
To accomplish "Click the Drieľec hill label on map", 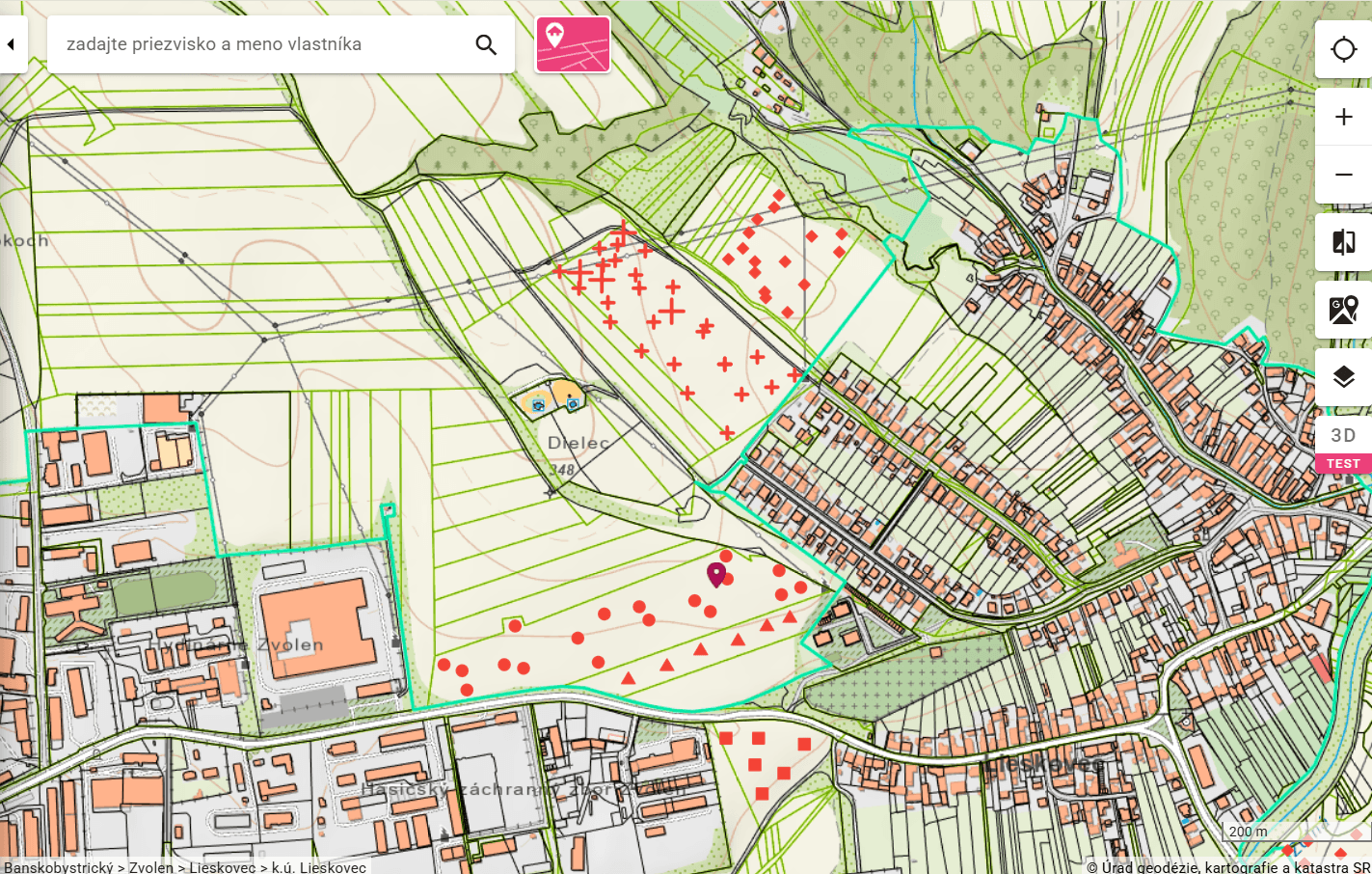I will (578, 443).
